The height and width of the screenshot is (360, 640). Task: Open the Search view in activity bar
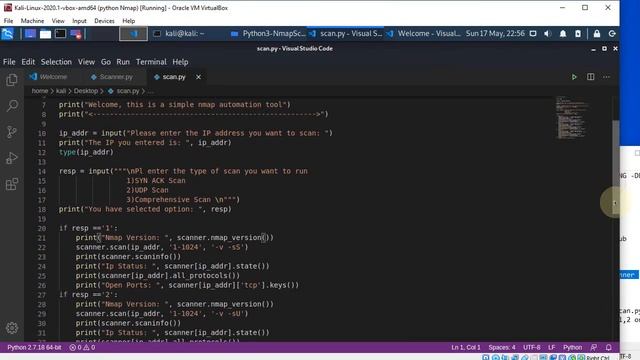12,106
